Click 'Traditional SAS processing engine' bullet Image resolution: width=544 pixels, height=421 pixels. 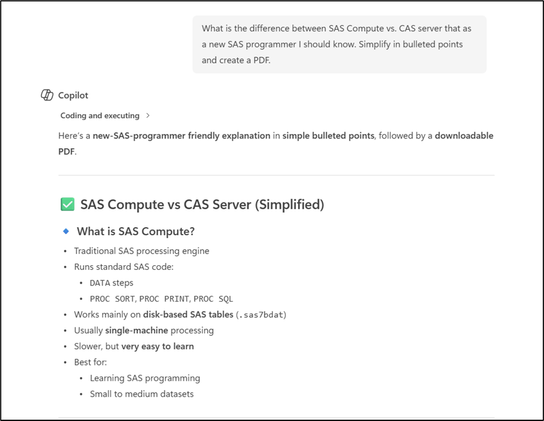tap(142, 251)
